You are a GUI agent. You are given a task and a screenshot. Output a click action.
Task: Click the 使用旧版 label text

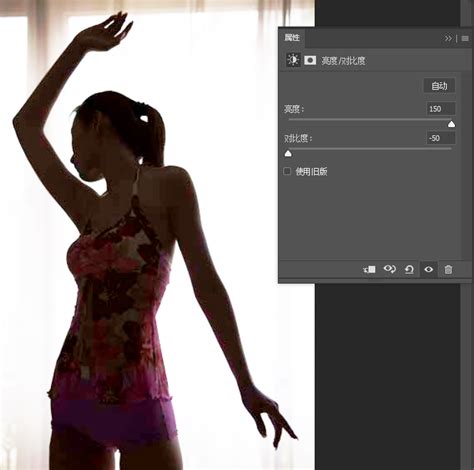(x=311, y=172)
